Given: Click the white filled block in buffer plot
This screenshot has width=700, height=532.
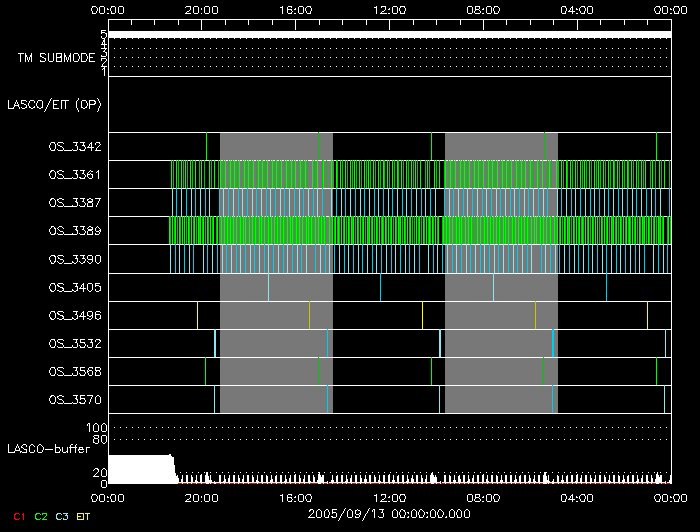Looking at the screenshot, I should coord(140,468).
